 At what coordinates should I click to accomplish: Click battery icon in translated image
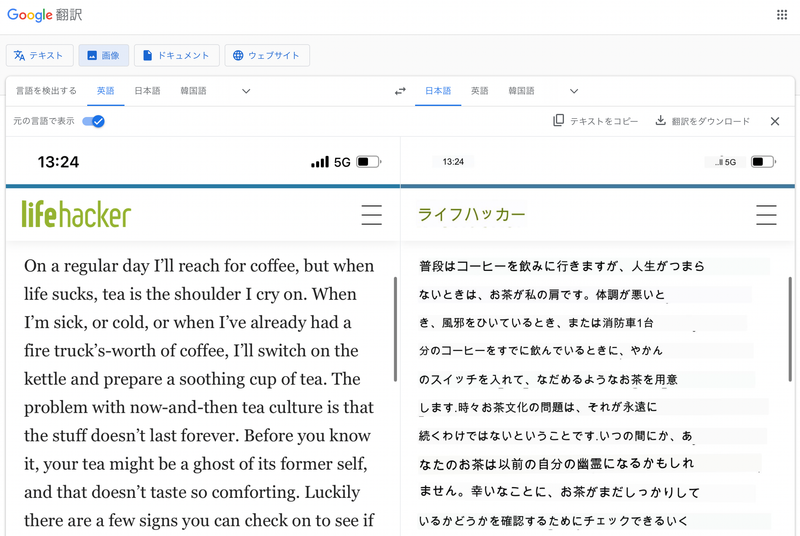tap(764, 162)
